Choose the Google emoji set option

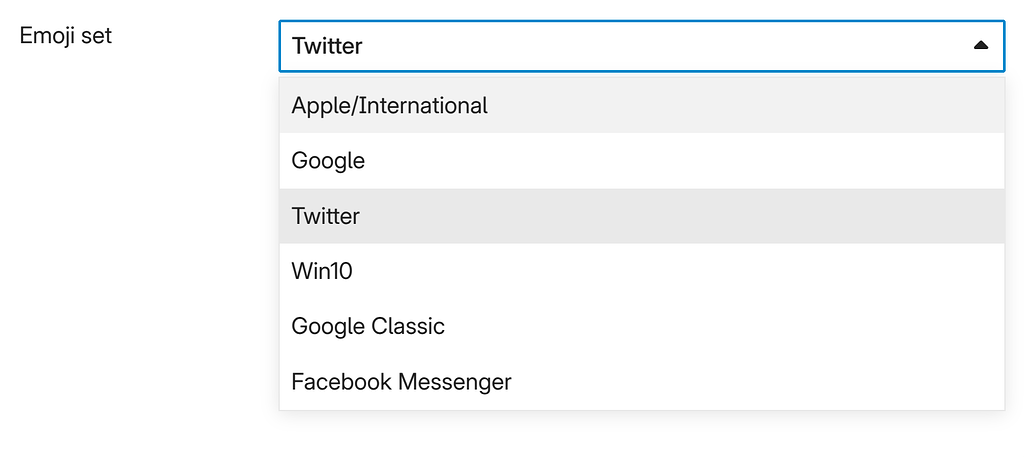click(328, 160)
